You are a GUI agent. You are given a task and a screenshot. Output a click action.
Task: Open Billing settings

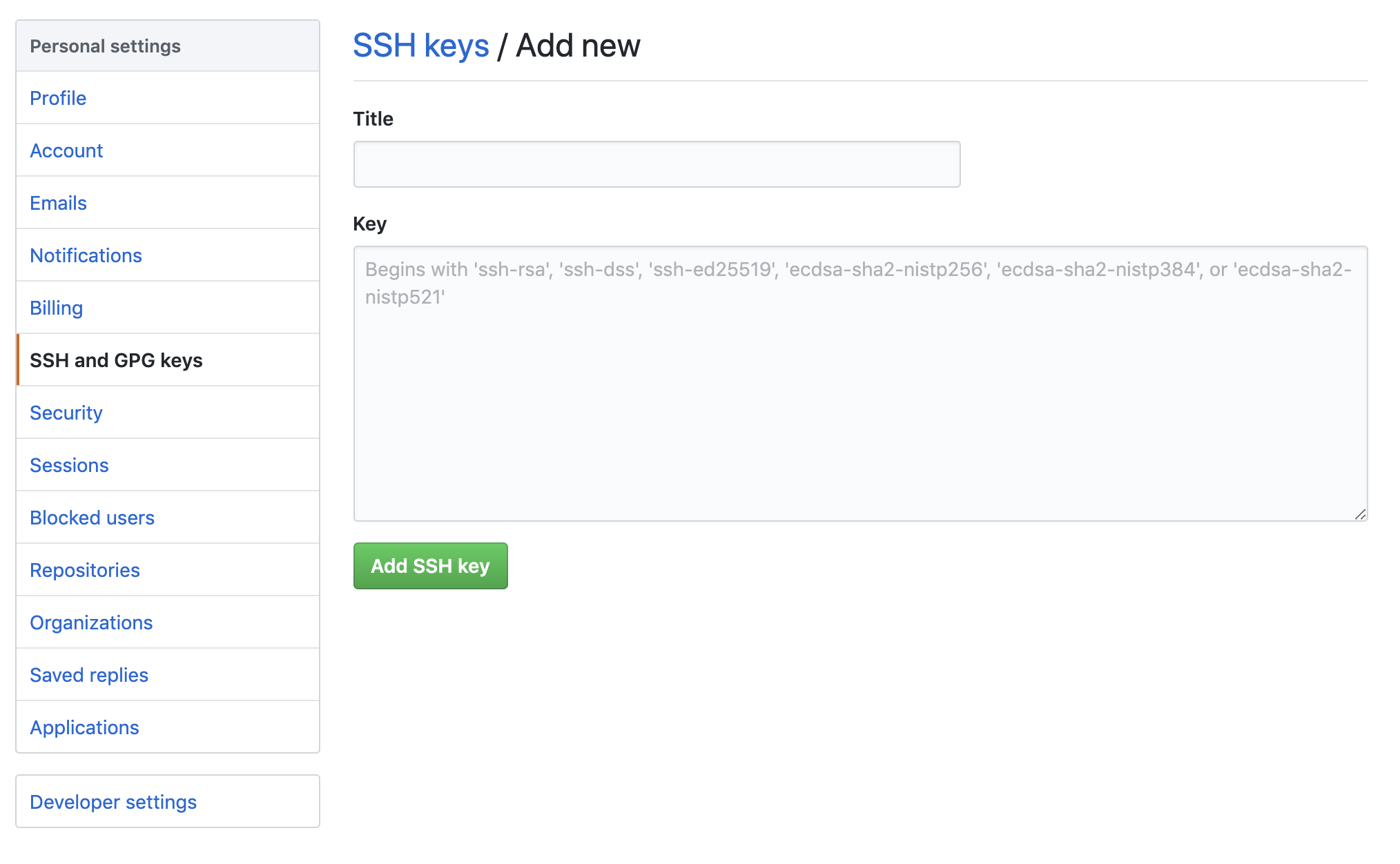point(56,308)
